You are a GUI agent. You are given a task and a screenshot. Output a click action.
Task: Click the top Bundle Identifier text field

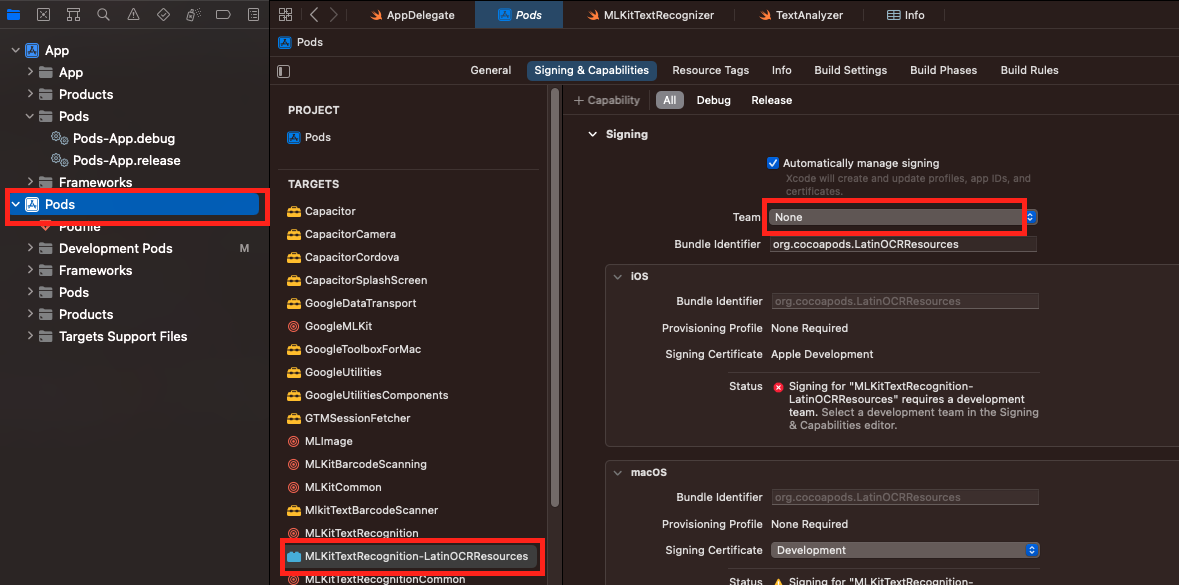pyautogui.click(x=903, y=244)
